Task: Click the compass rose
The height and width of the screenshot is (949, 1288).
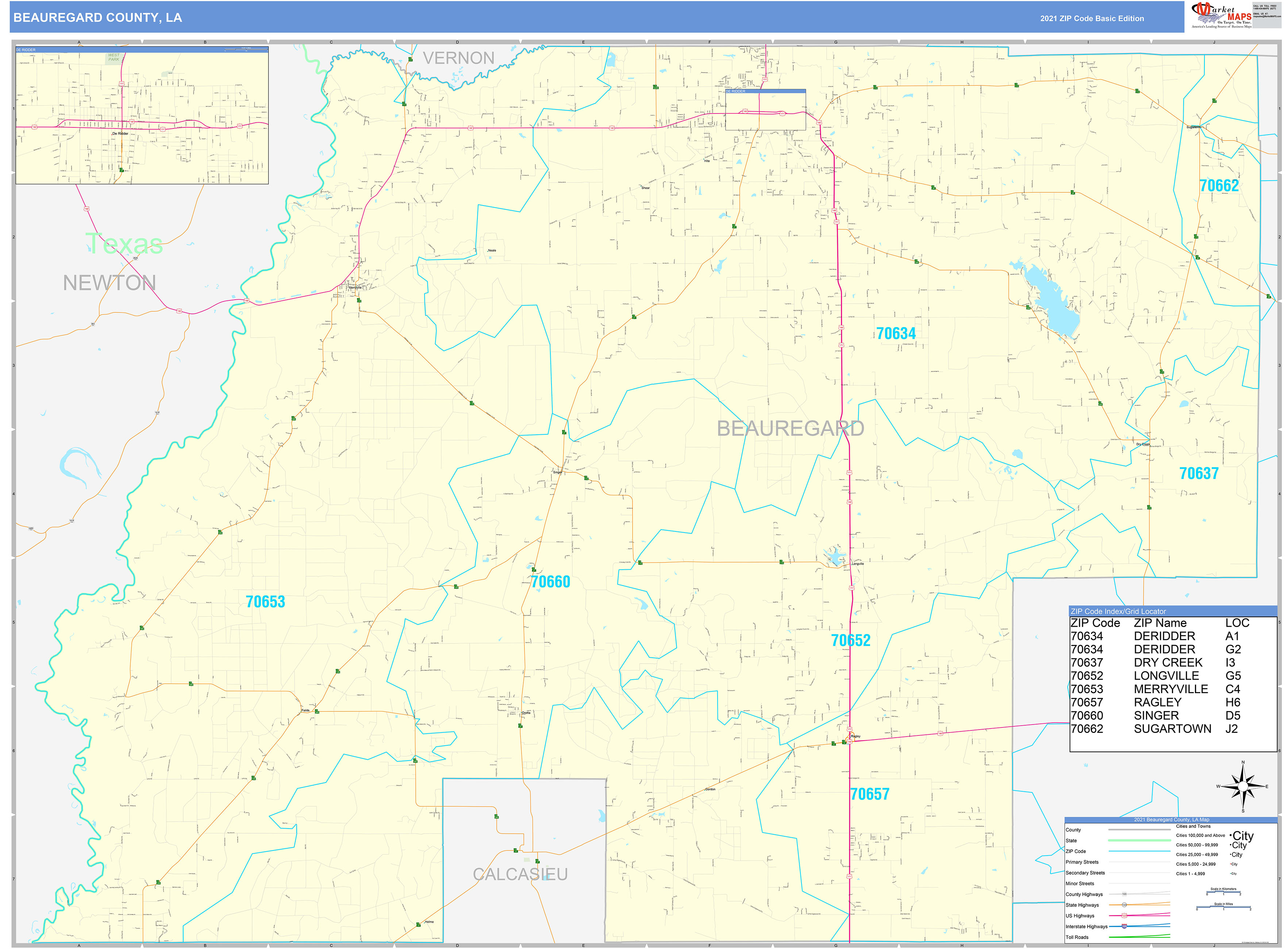Action: (x=1243, y=787)
